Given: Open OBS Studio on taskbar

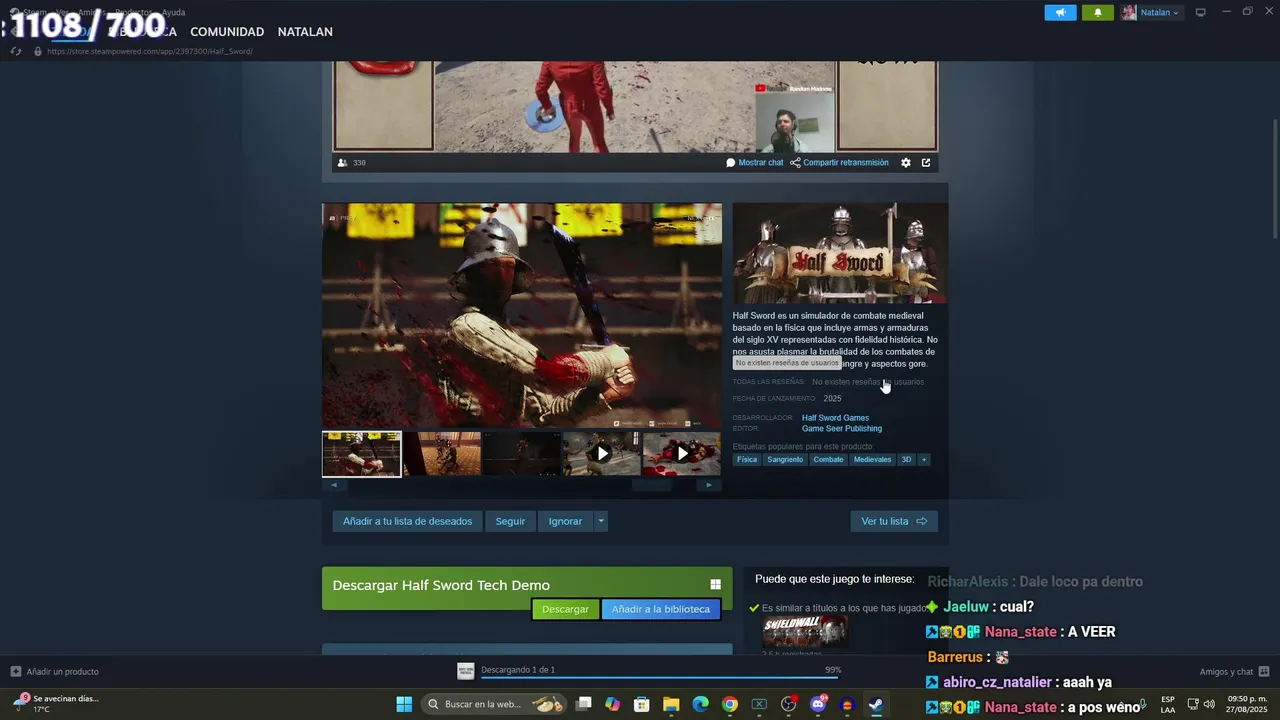Looking at the screenshot, I should coord(789,704).
